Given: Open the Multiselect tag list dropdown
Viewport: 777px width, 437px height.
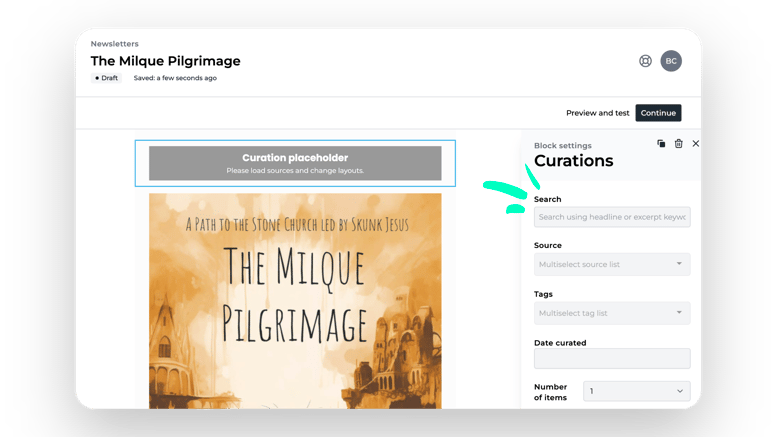Looking at the screenshot, I should pyautogui.click(x=612, y=313).
